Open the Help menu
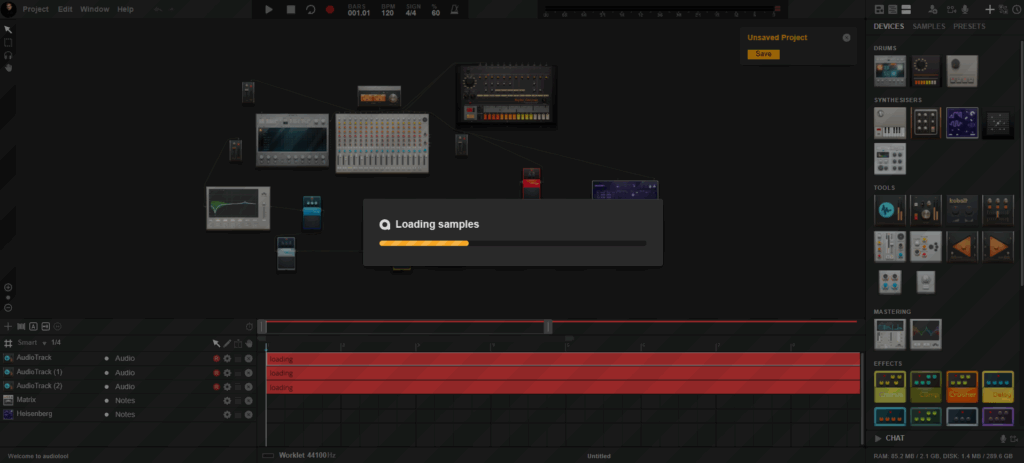The height and width of the screenshot is (463, 1024). tap(125, 9)
